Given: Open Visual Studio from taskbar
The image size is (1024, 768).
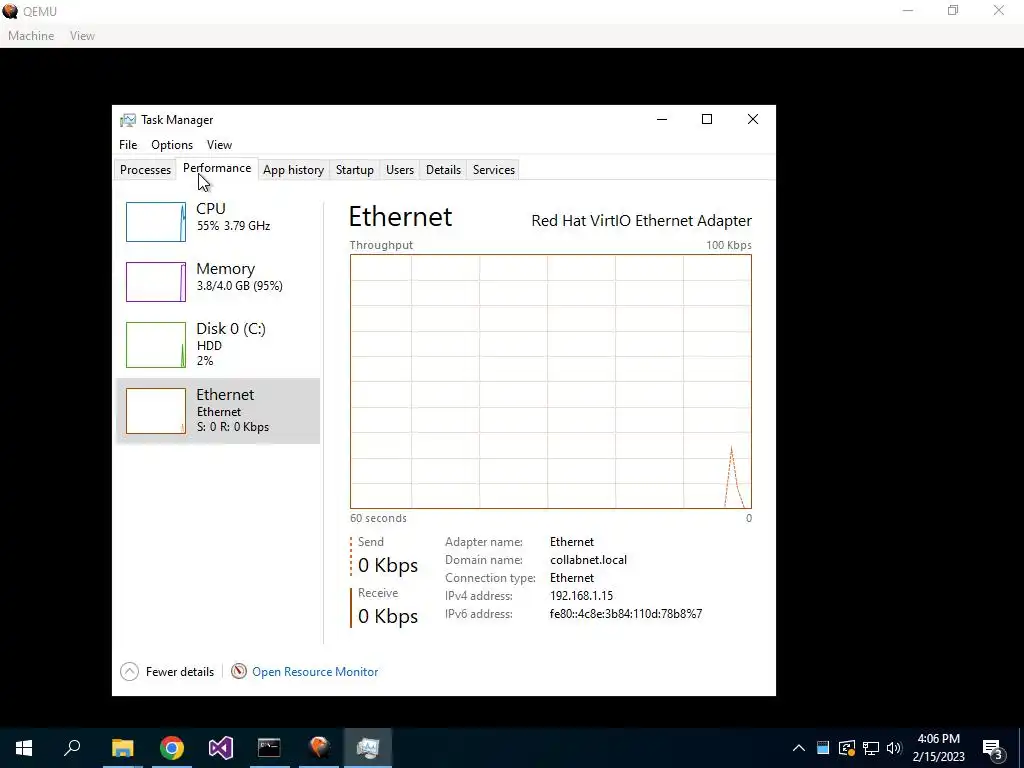Looking at the screenshot, I should tap(221, 748).
